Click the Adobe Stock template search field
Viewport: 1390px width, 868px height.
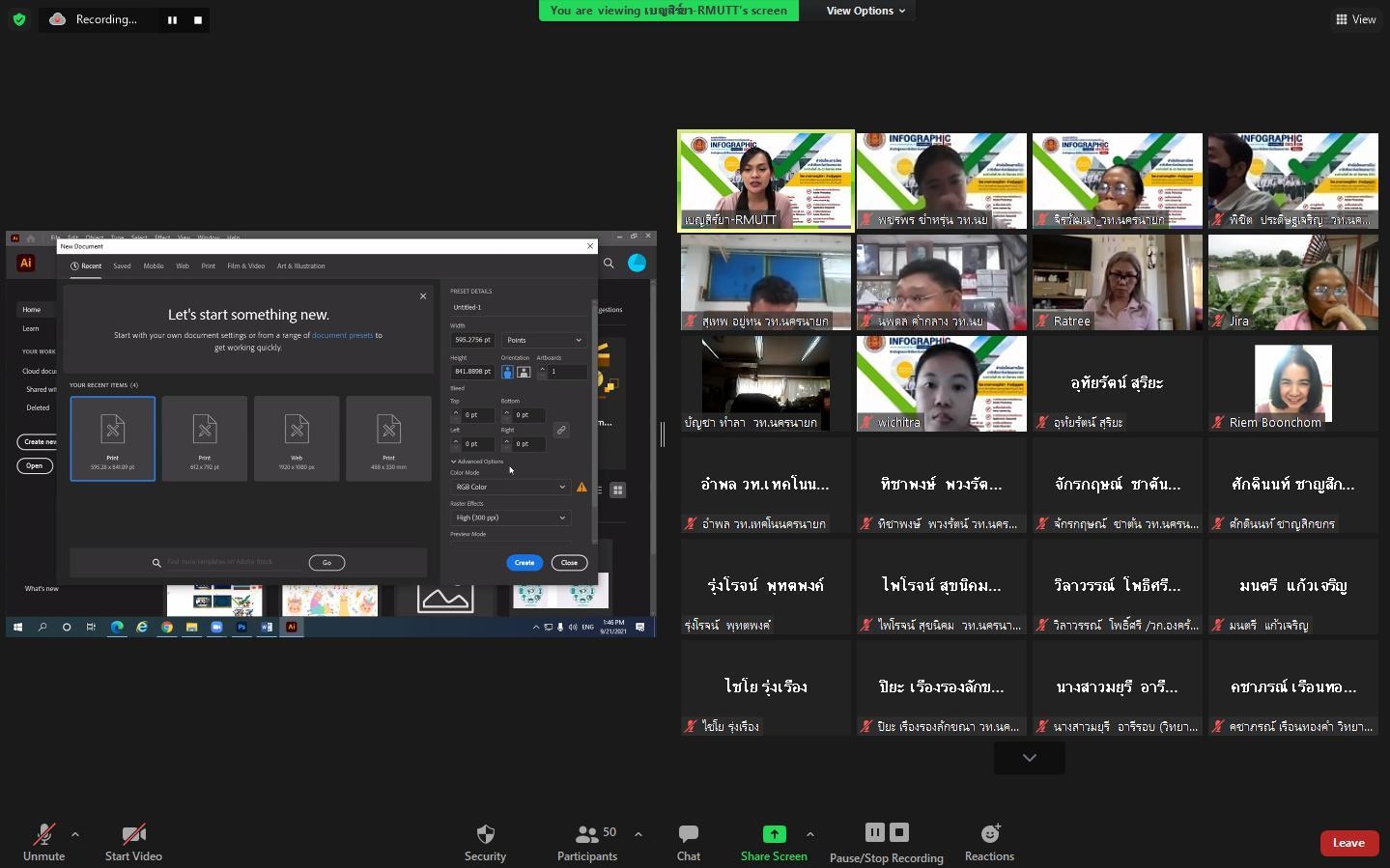232,562
